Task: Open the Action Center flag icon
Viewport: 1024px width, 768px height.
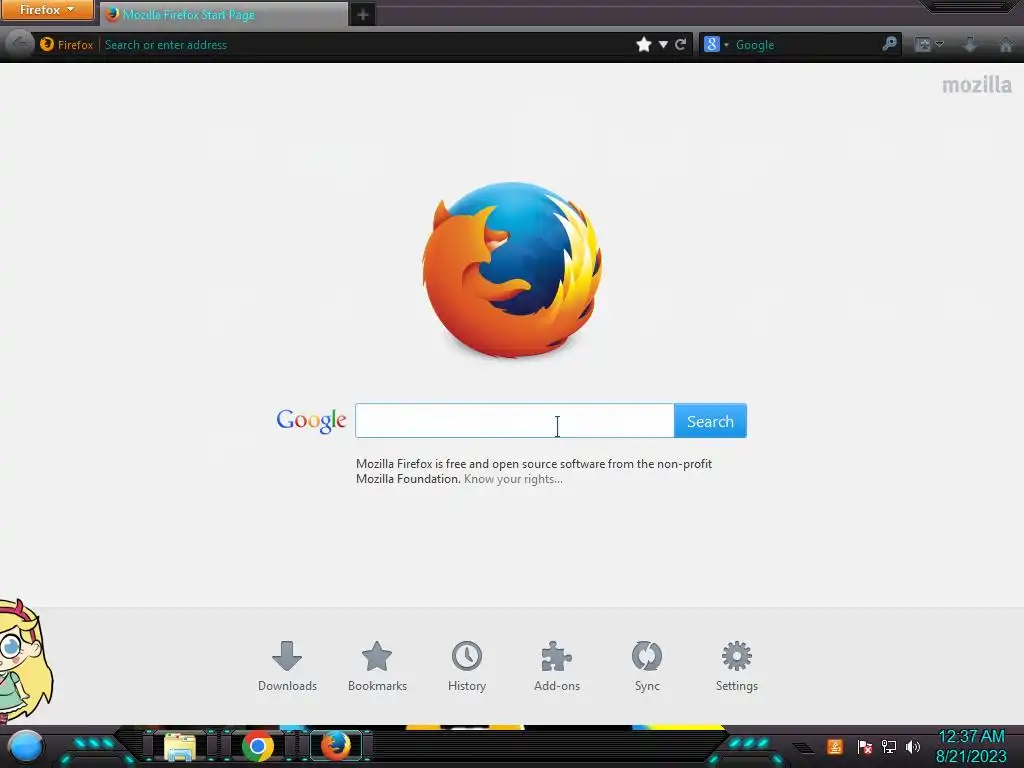Action: coord(865,746)
